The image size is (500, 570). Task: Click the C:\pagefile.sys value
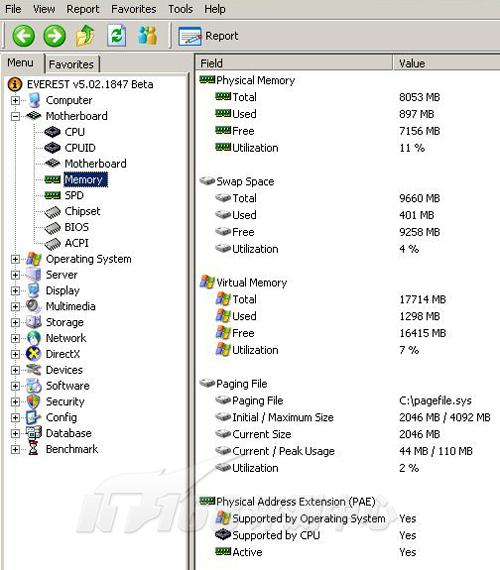point(435,401)
